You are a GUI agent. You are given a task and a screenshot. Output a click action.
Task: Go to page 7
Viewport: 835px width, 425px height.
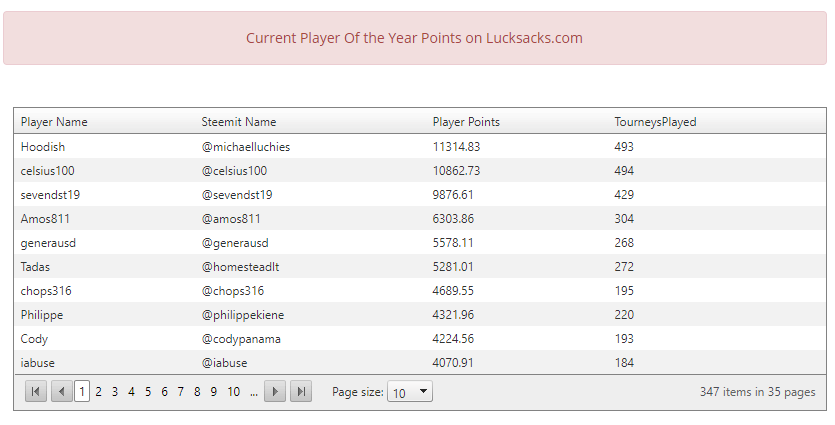tap(181, 392)
